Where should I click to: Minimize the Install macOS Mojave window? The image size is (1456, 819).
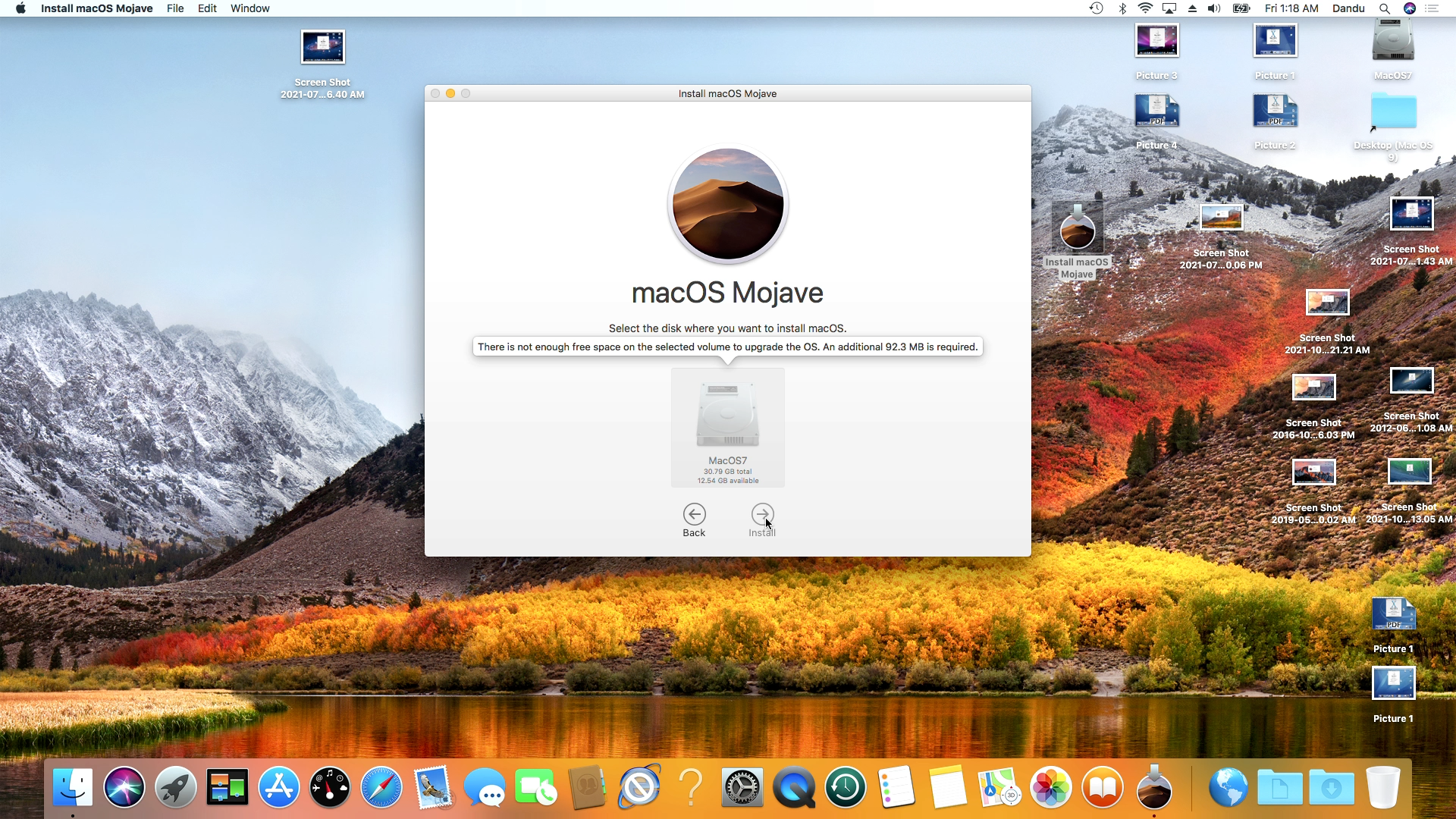[x=450, y=93]
